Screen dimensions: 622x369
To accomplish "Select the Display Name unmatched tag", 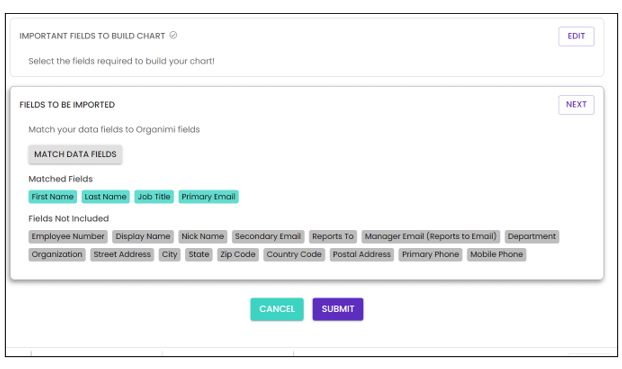I will tap(143, 236).
